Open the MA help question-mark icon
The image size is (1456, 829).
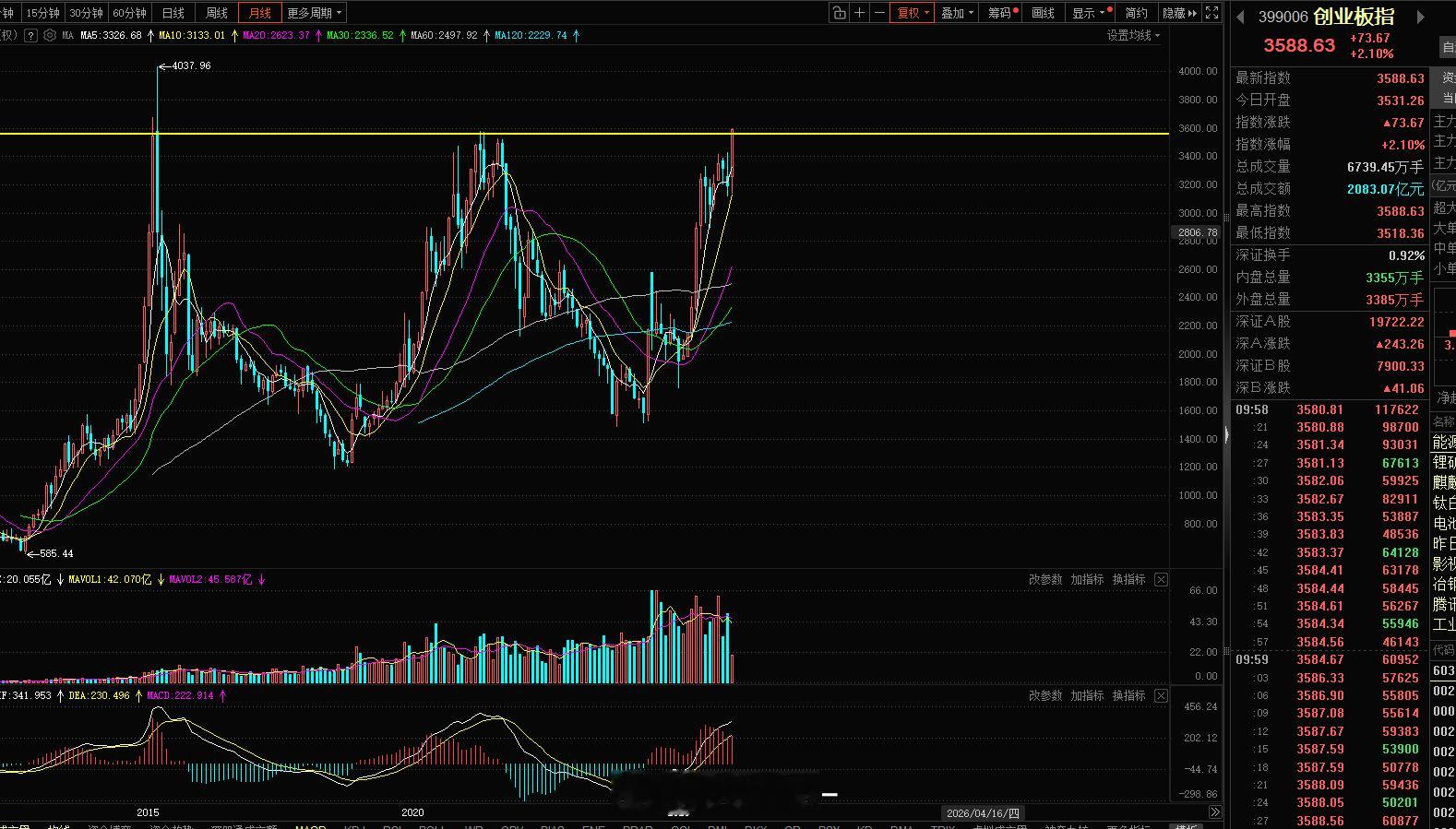(x=31, y=35)
